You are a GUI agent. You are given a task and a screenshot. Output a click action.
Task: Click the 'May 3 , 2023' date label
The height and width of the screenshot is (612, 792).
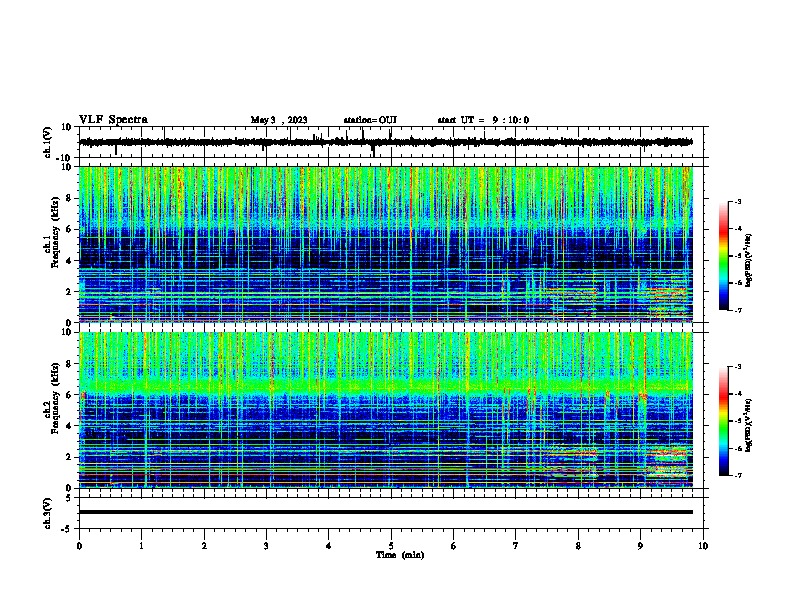pyautogui.click(x=279, y=120)
